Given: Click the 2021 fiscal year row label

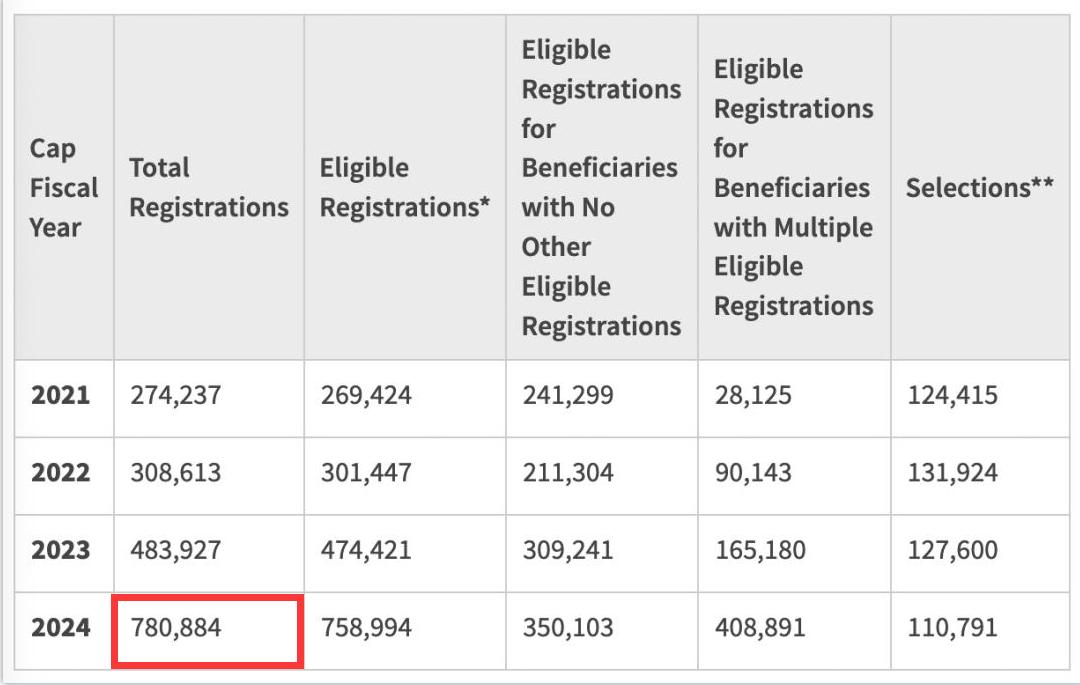Looking at the screenshot, I should [x=61, y=395].
